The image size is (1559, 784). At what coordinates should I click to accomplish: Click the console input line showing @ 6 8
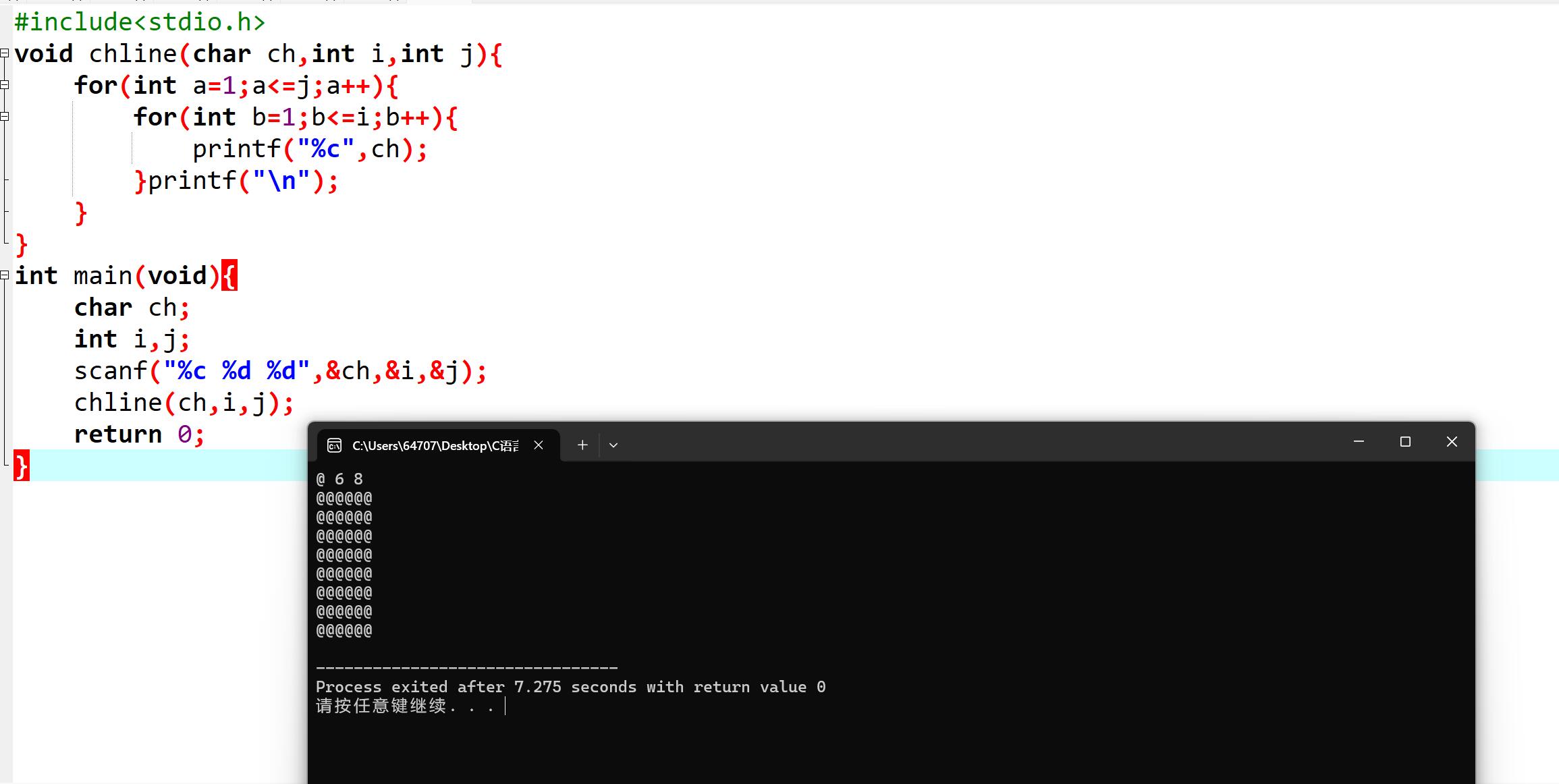coord(340,478)
